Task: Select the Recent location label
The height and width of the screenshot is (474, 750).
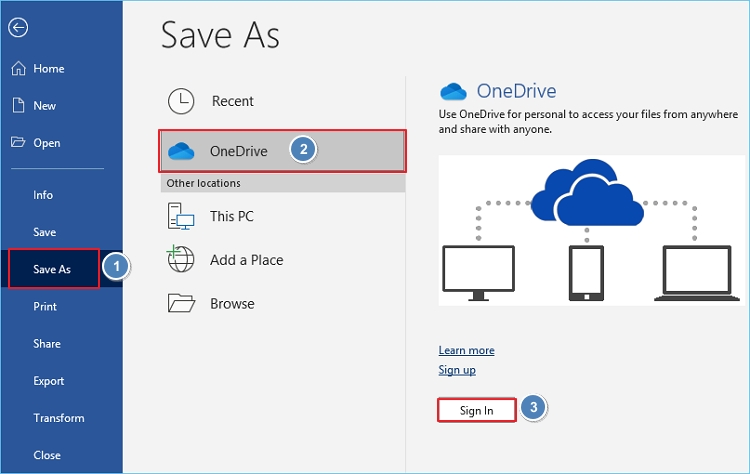Action: point(232,101)
